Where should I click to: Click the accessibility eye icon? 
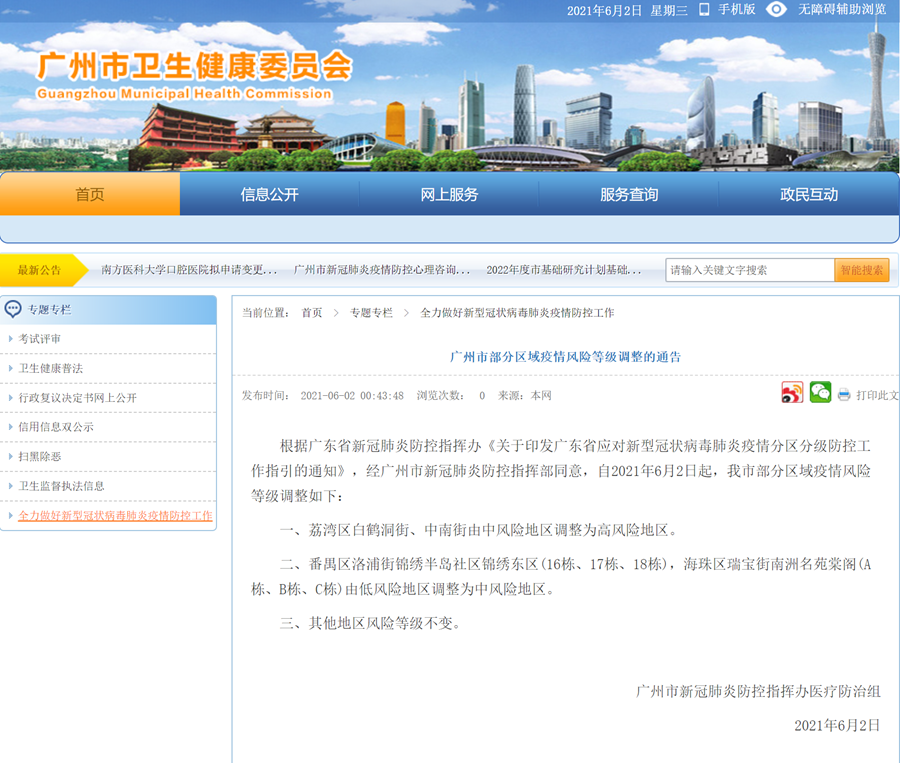776,10
